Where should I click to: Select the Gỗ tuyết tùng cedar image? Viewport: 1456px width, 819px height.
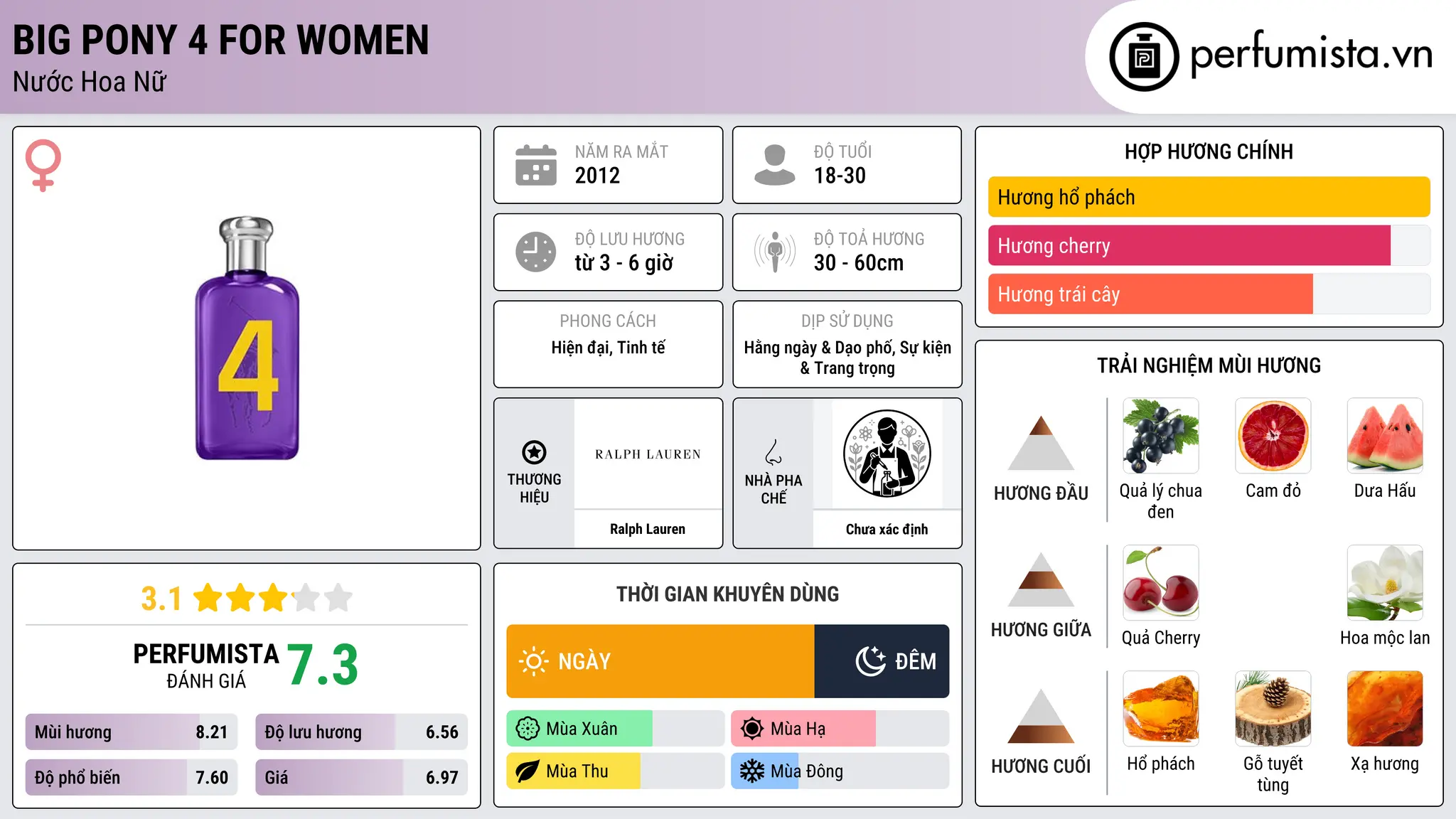(x=1273, y=709)
